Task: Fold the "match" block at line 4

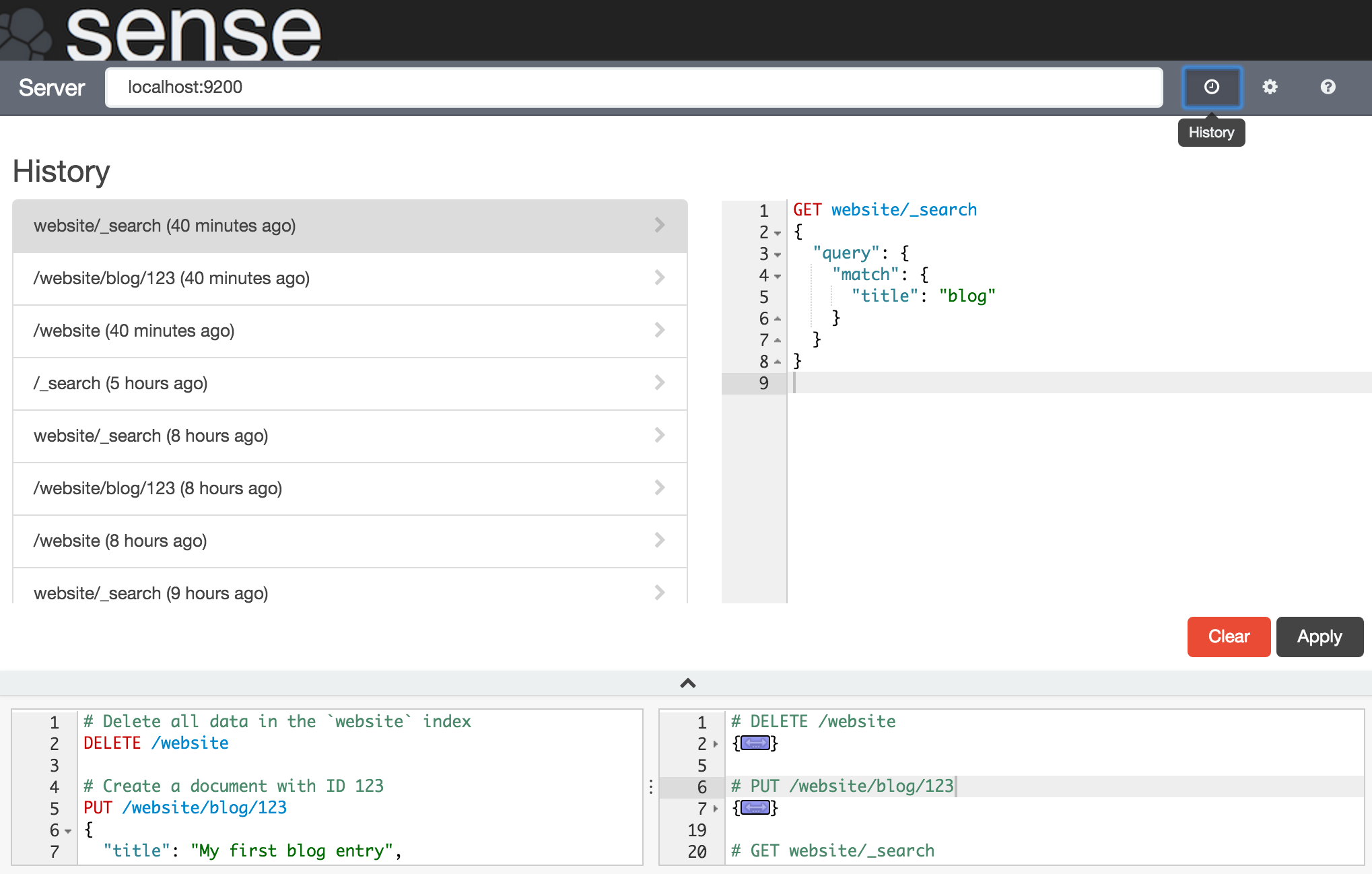Action: tap(778, 276)
